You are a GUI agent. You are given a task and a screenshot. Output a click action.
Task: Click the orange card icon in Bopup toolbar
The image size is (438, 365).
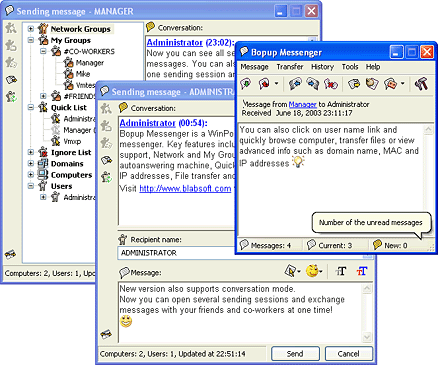[x=390, y=84]
